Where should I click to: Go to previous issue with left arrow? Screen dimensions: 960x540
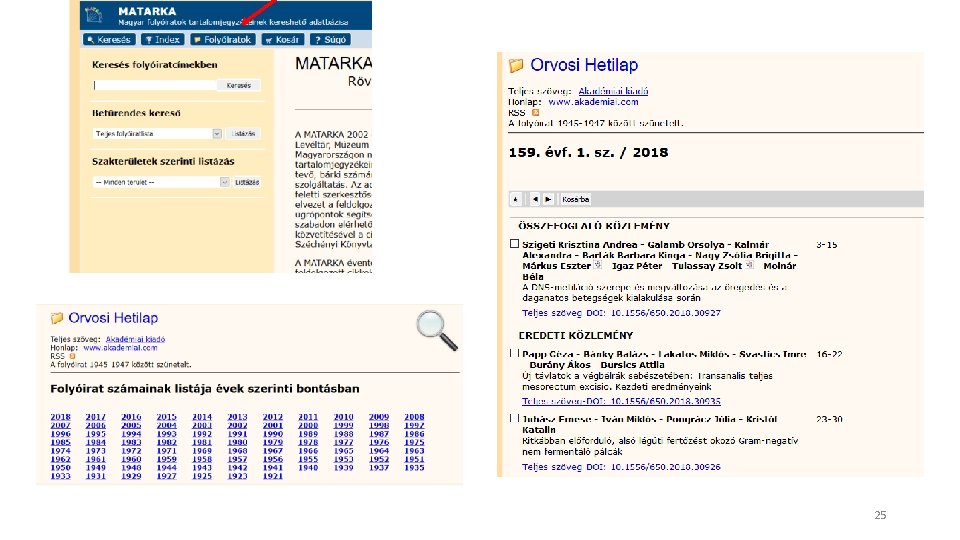click(x=535, y=199)
